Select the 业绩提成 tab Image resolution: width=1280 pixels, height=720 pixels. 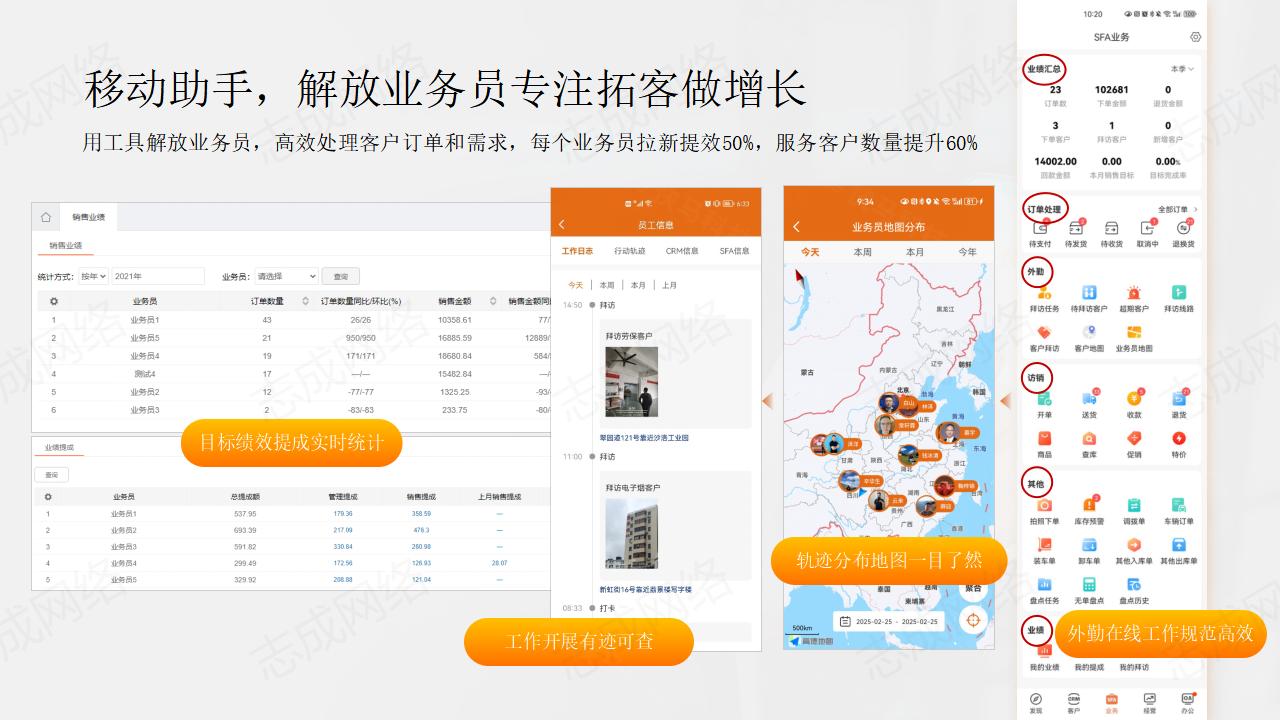(x=59, y=447)
